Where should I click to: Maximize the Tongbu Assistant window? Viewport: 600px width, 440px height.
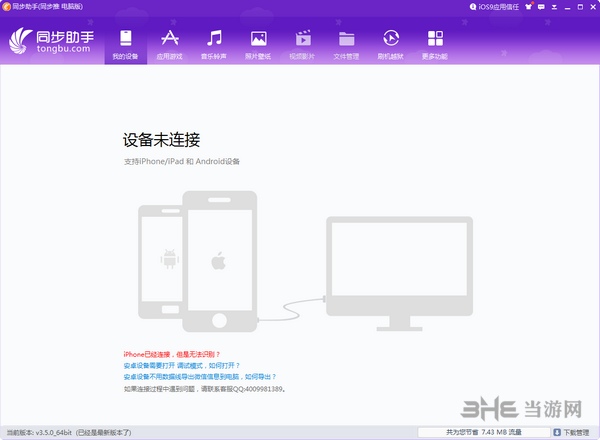coord(580,7)
